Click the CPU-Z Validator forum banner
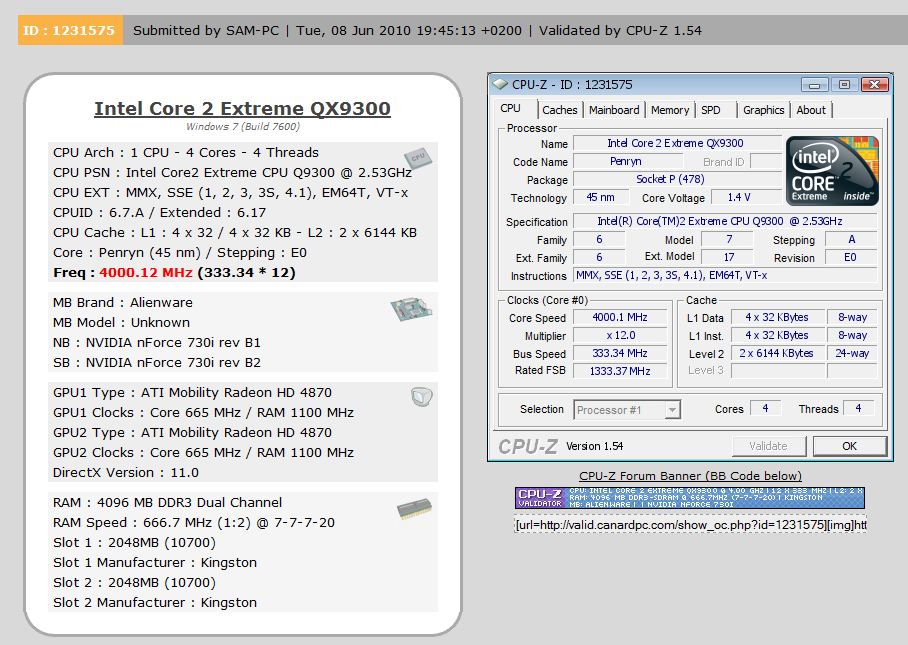Screen dimensions: 908x645 pyautogui.click(x=690, y=498)
